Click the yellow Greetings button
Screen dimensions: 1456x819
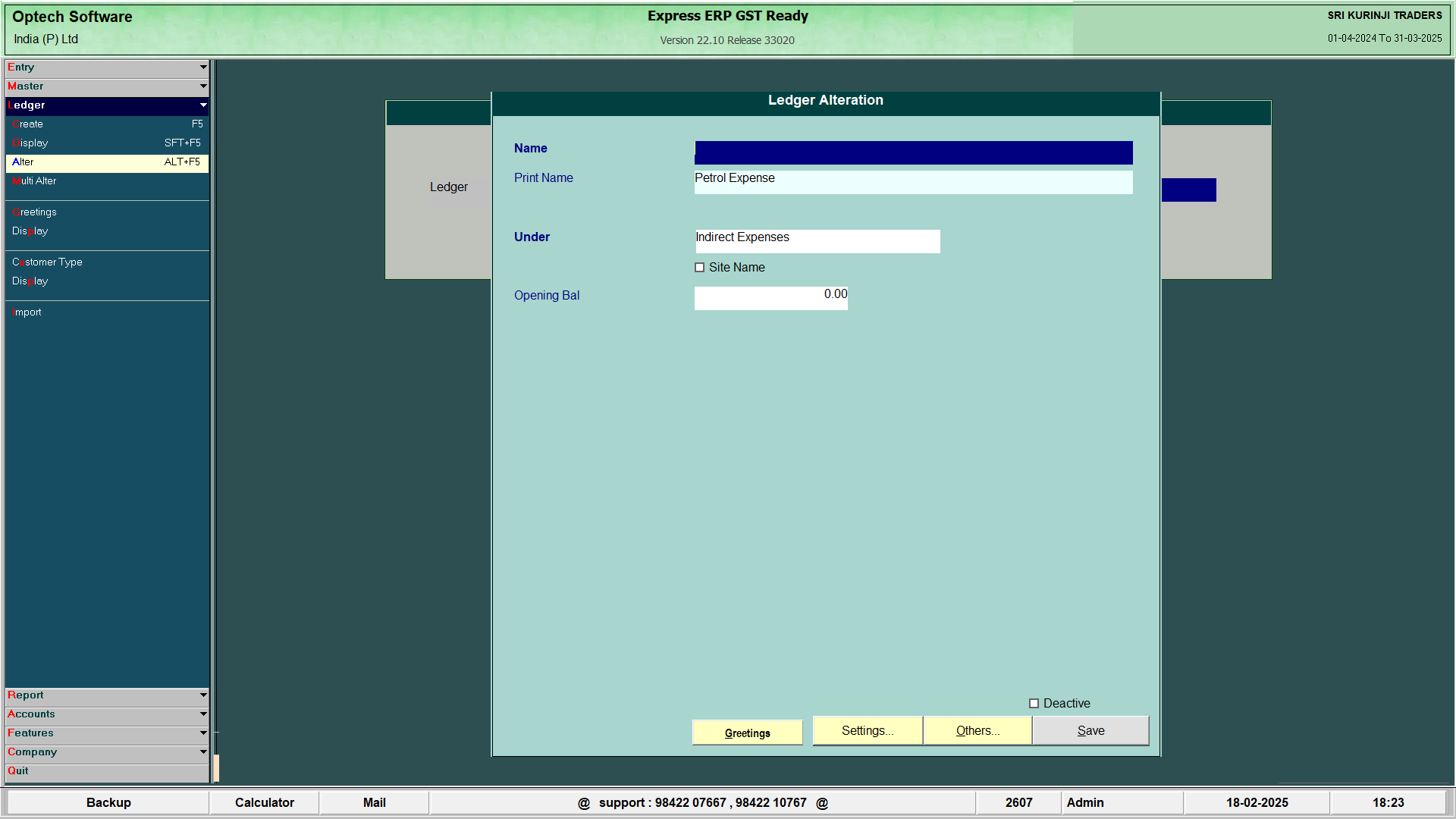[x=747, y=733]
